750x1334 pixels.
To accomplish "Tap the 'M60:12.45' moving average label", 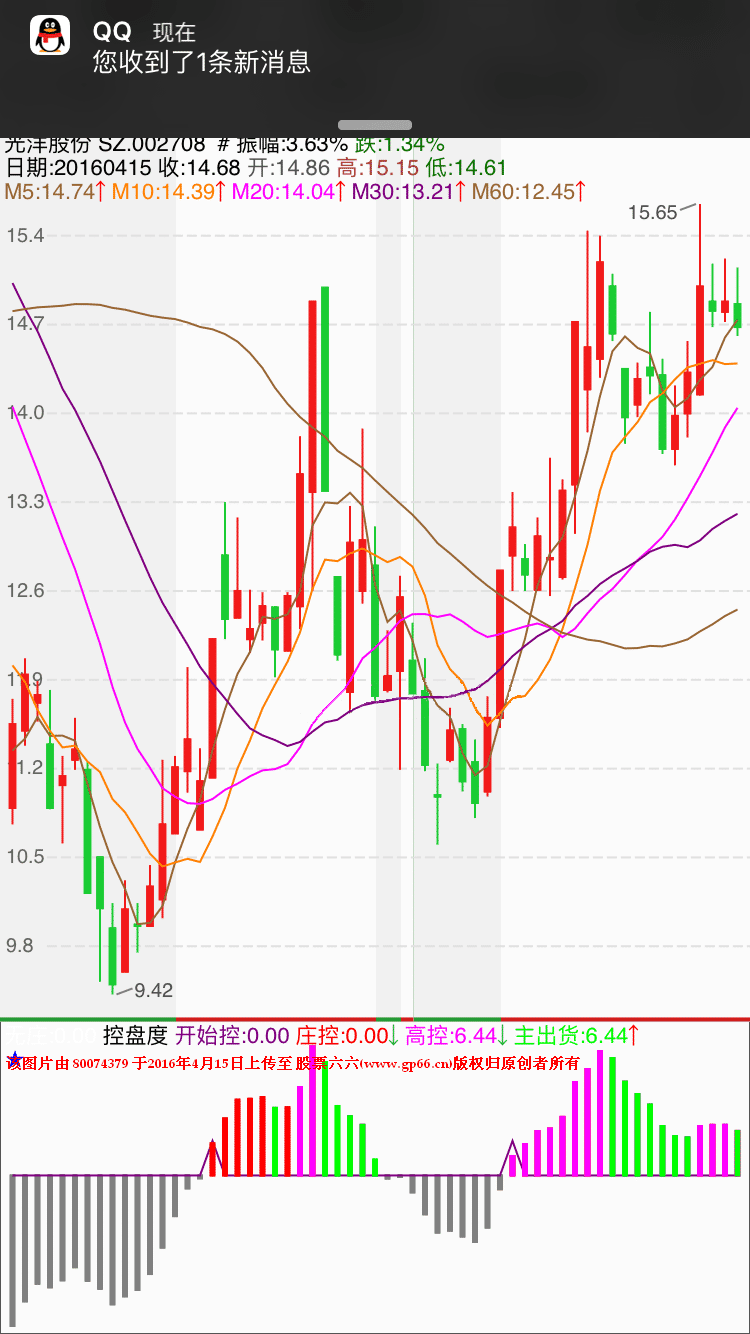I will pyautogui.click(x=530, y=191).
